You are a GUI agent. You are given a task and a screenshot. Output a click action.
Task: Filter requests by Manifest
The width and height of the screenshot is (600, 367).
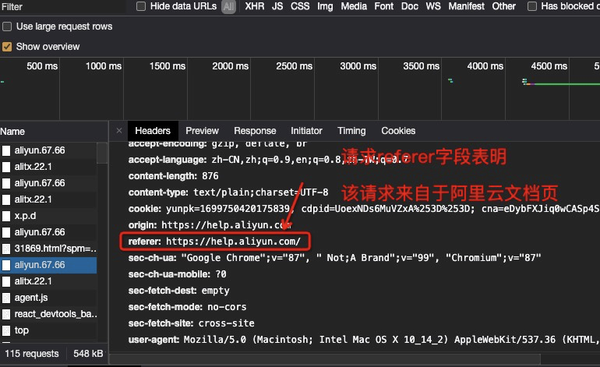pyautogui.click(x=466, y=7)
